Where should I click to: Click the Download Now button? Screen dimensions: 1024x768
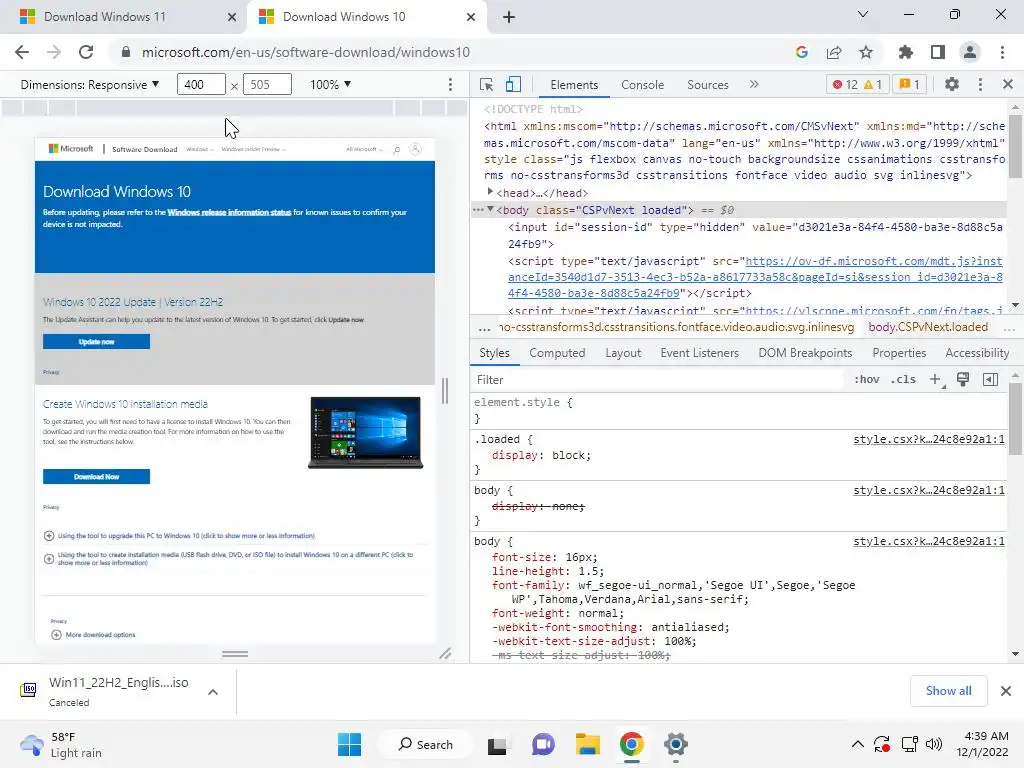pyautogui.click(x=97, y=477)
